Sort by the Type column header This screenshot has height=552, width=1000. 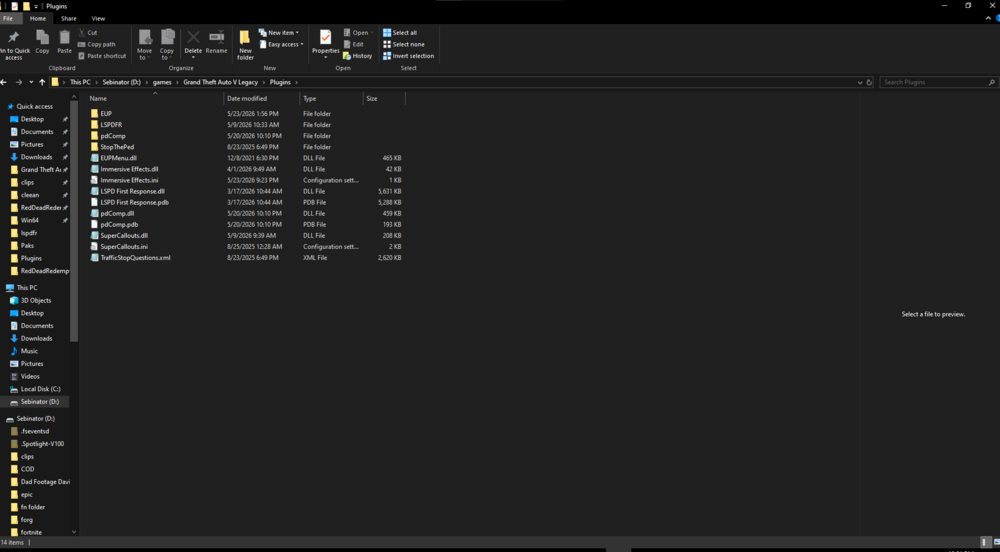coord(332,98)
